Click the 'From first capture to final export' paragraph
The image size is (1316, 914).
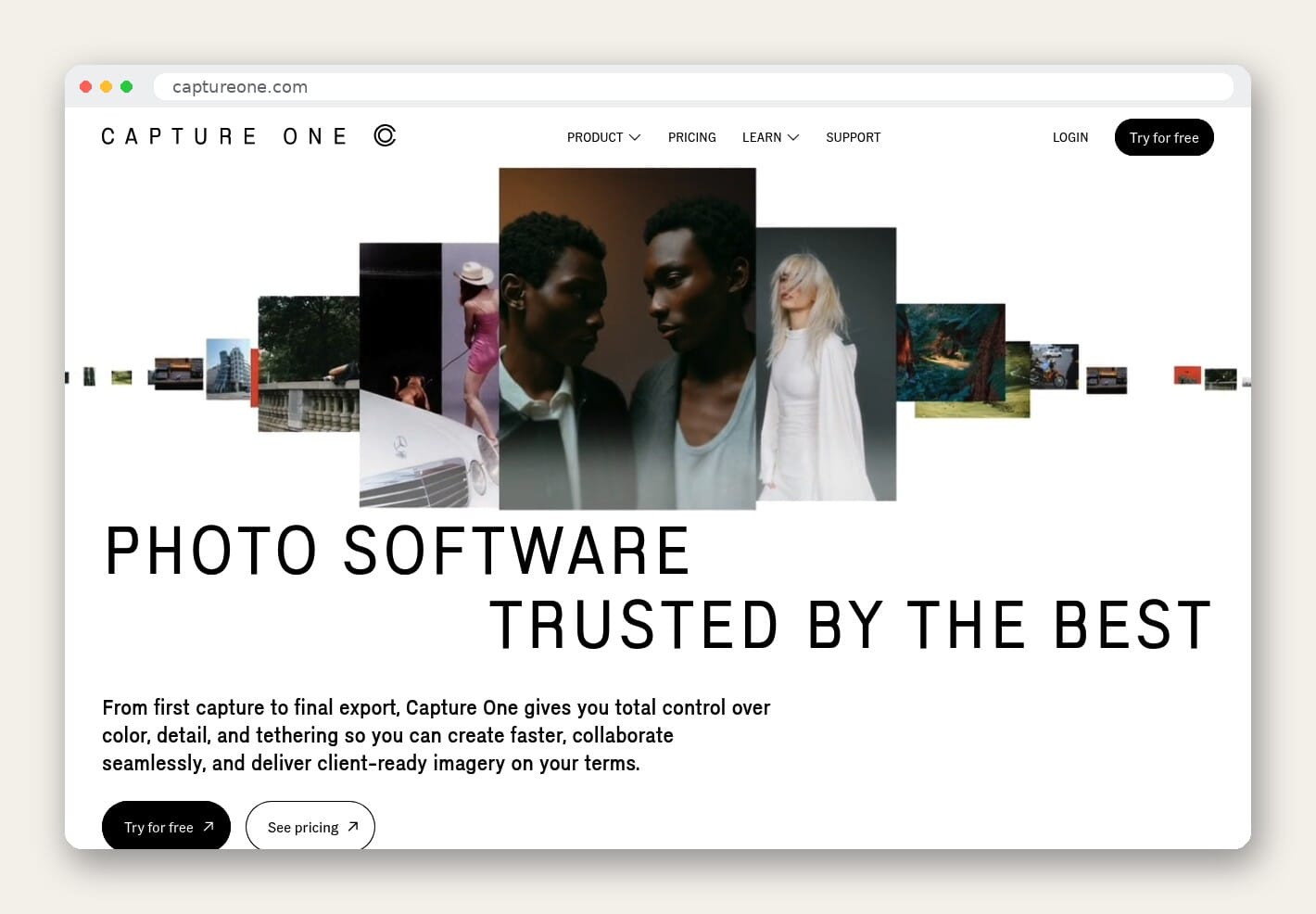436,735
